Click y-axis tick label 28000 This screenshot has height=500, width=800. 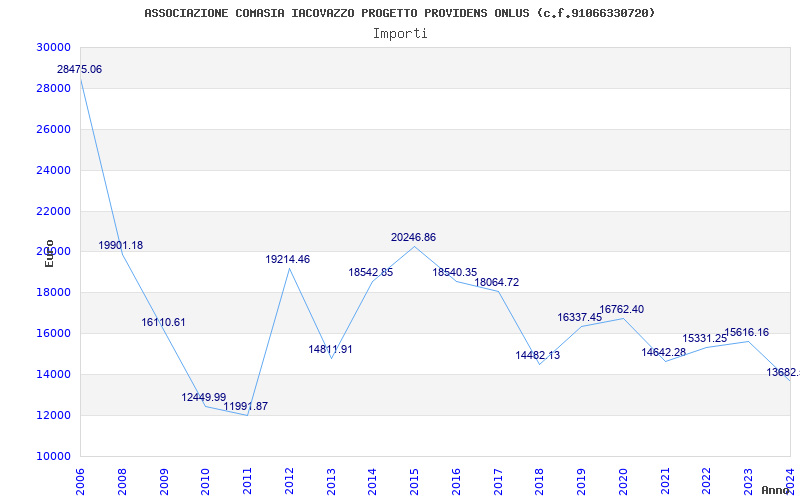[54, 88]
